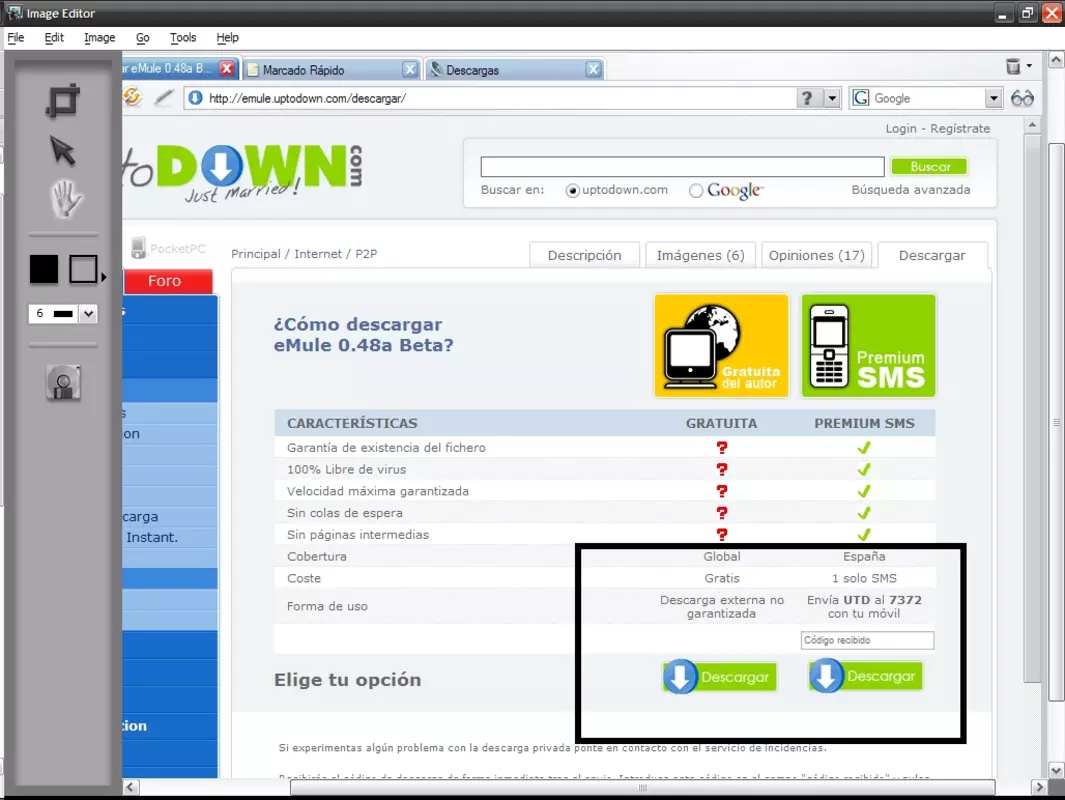
Task: Select the Google search radio button
Action: (x=696, y=191)
